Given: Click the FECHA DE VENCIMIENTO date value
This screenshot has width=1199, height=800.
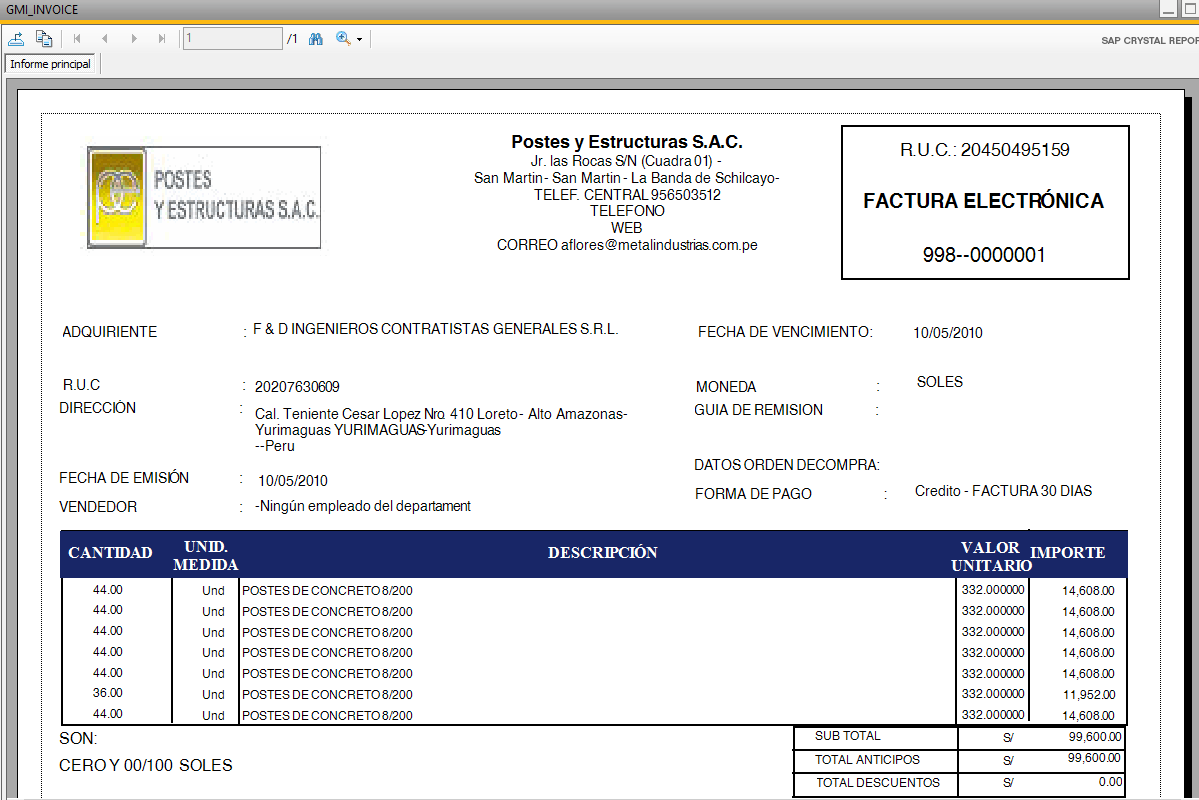Looking at the screenshot, I should tap(948, 333).
